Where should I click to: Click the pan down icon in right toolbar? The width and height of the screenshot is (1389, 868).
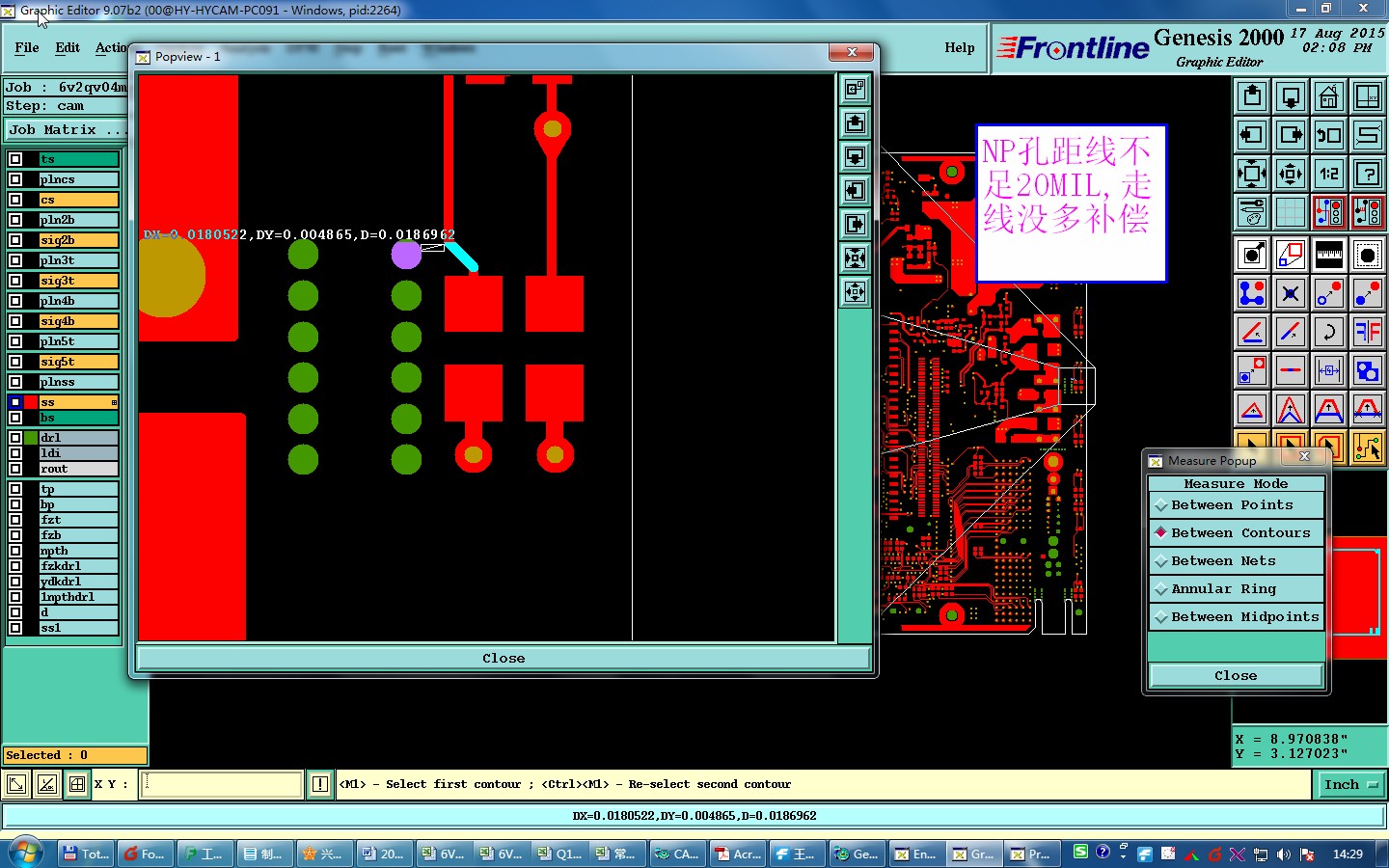pyautogui.click(x=1291, y=96)
